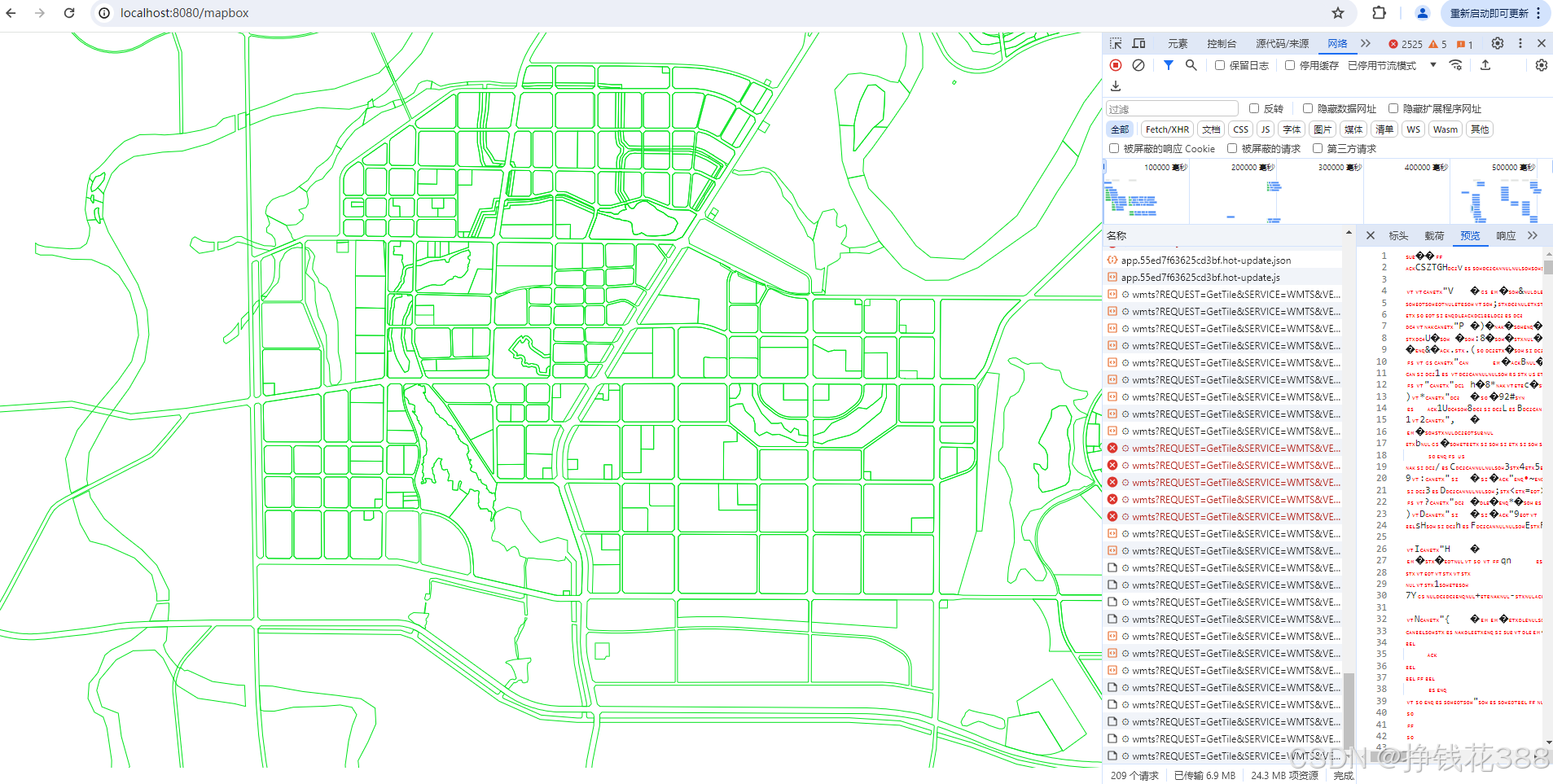
Task: Export the HAR file with download icon
Action: pyautogui.click(x=1485, y=65)
